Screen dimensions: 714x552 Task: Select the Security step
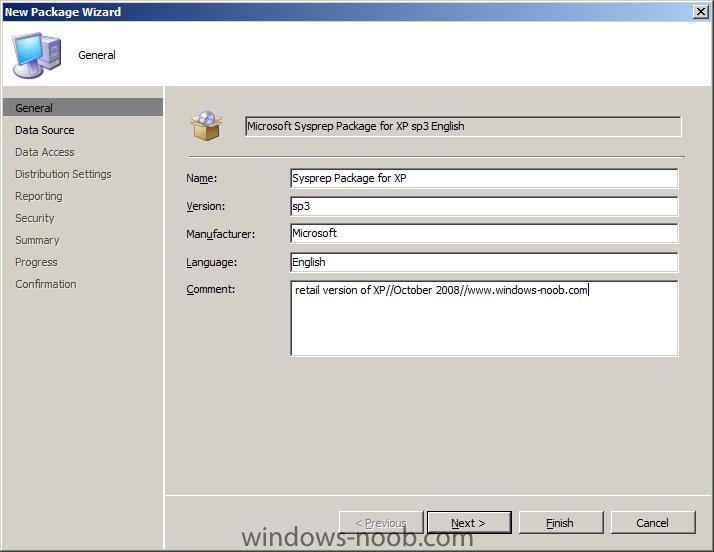coord(35,218)
